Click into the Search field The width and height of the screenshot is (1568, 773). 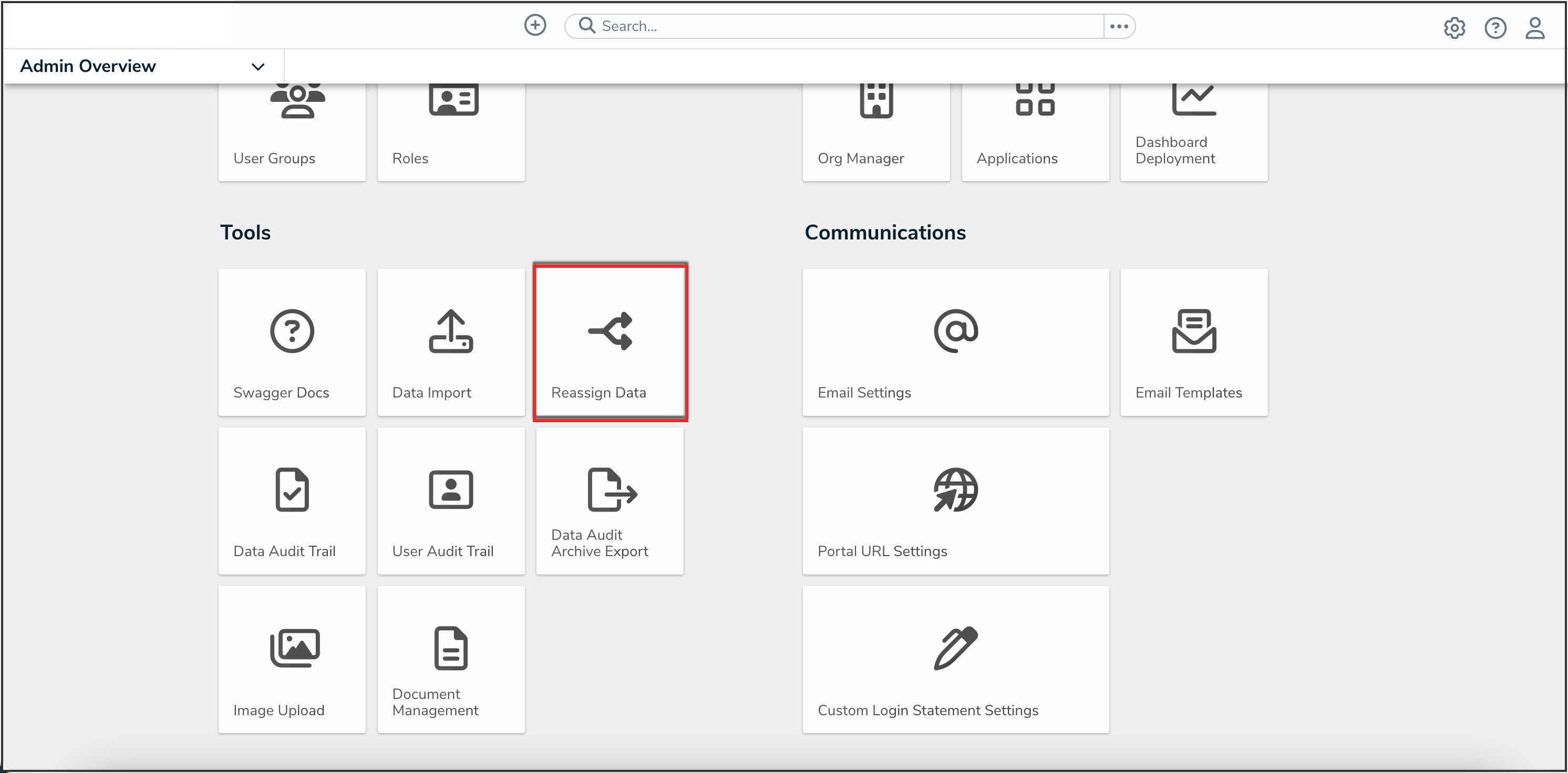846,26
